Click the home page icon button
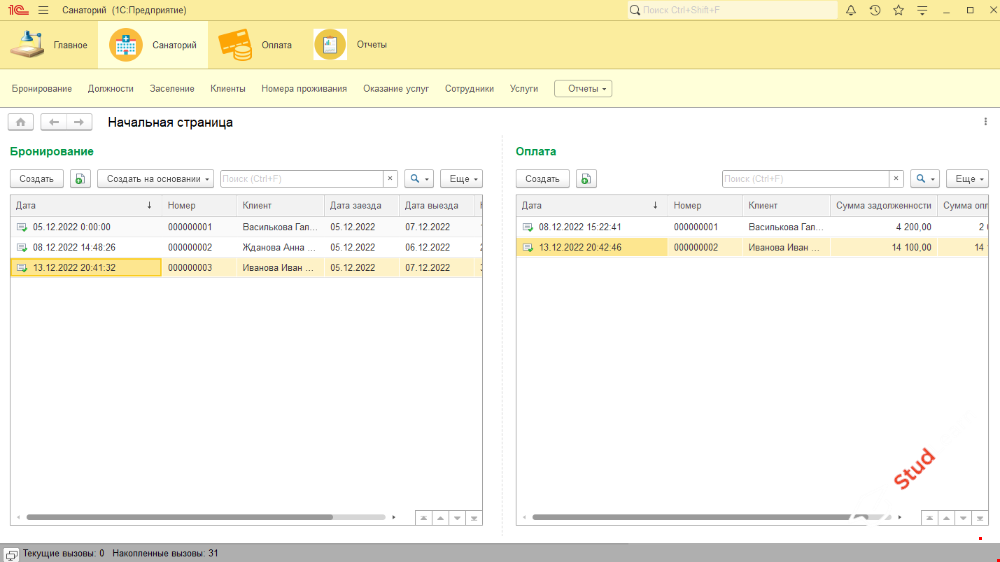1000x562 pixels. pos(21,122)
